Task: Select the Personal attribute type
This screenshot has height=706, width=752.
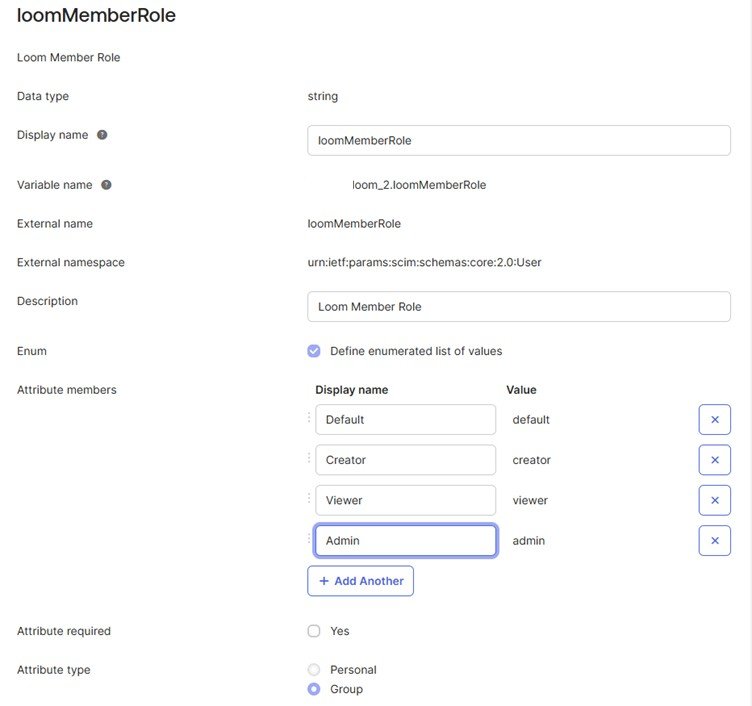Action: point(314,670)
